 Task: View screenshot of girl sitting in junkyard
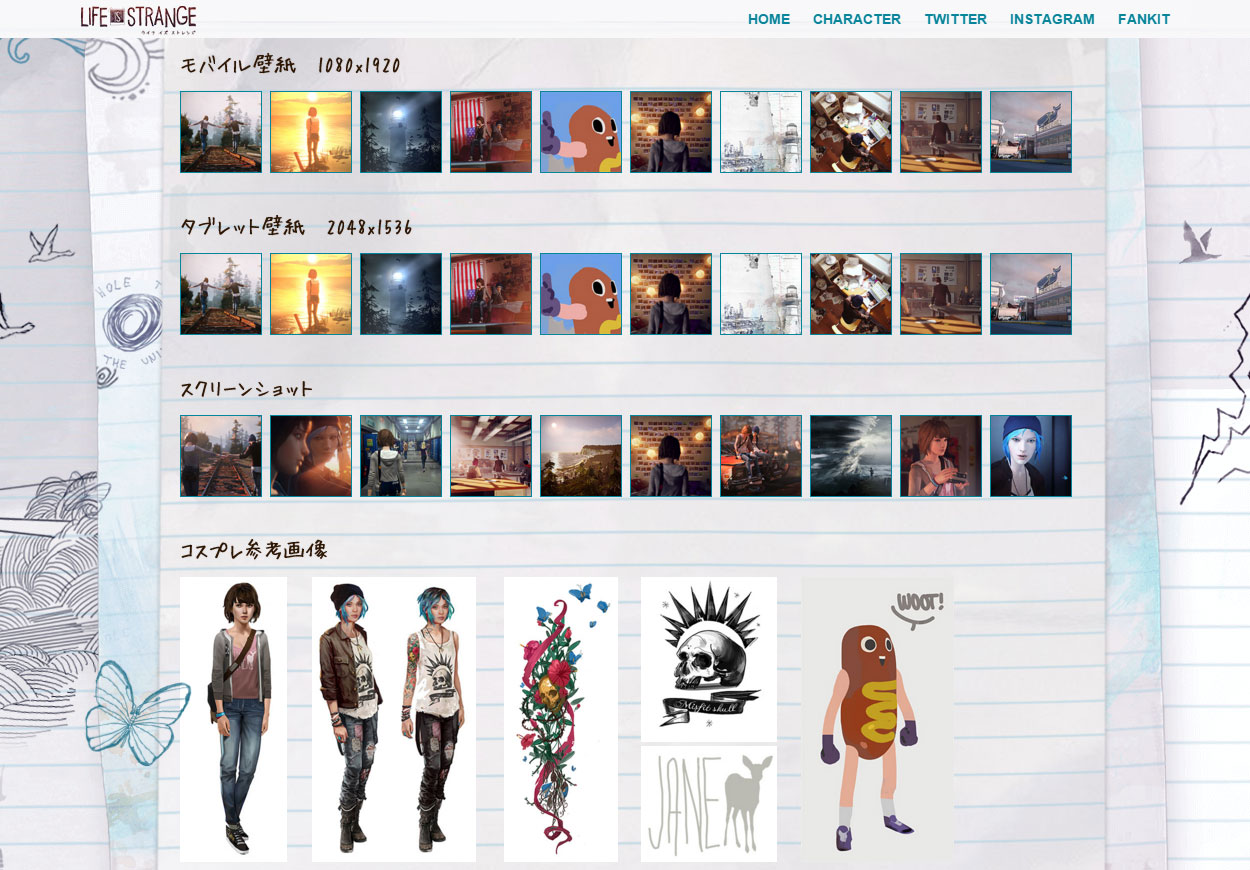pyautogui.click(x=761, y=456)
